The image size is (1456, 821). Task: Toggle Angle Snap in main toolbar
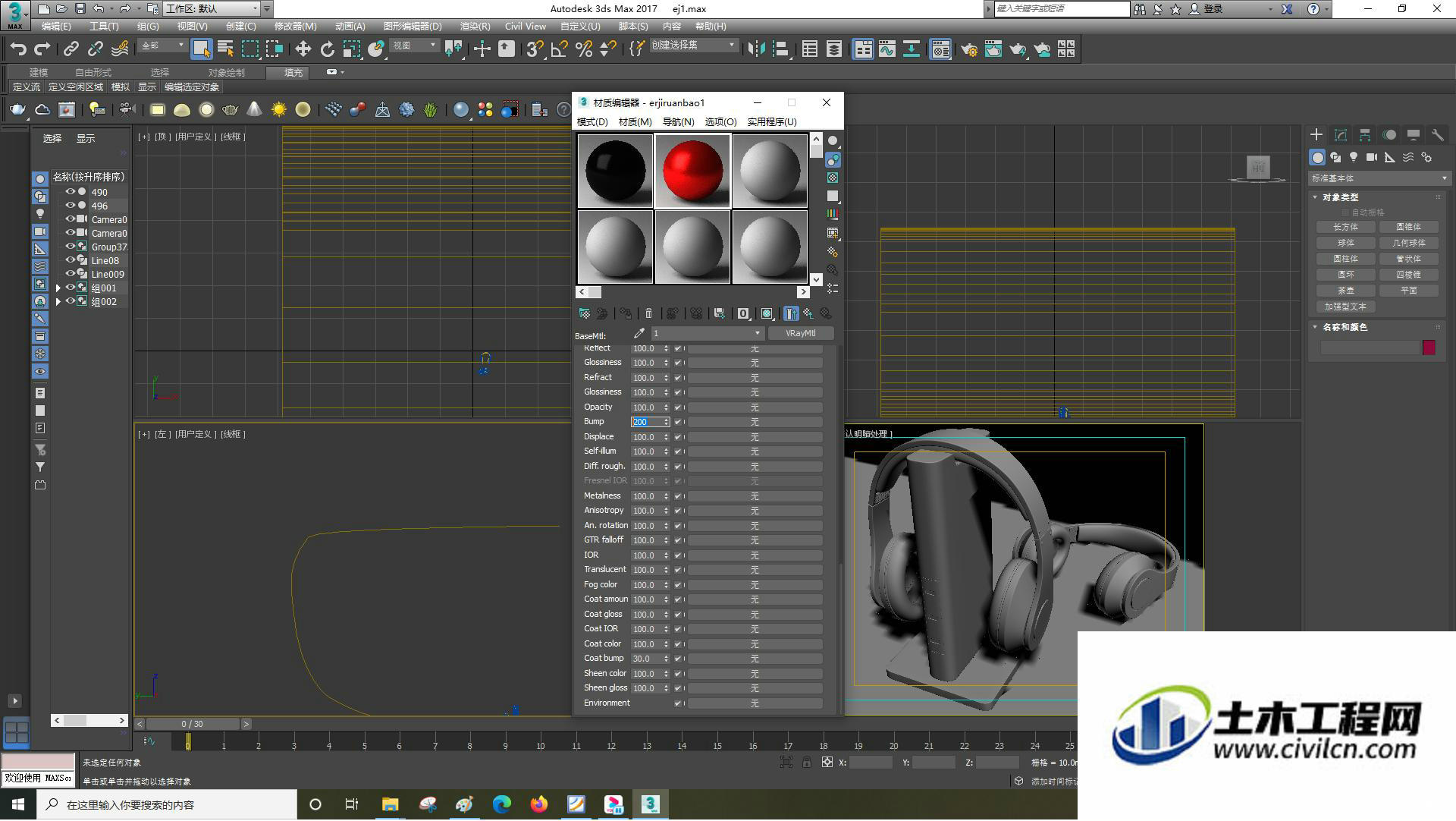tap(559, 49)
